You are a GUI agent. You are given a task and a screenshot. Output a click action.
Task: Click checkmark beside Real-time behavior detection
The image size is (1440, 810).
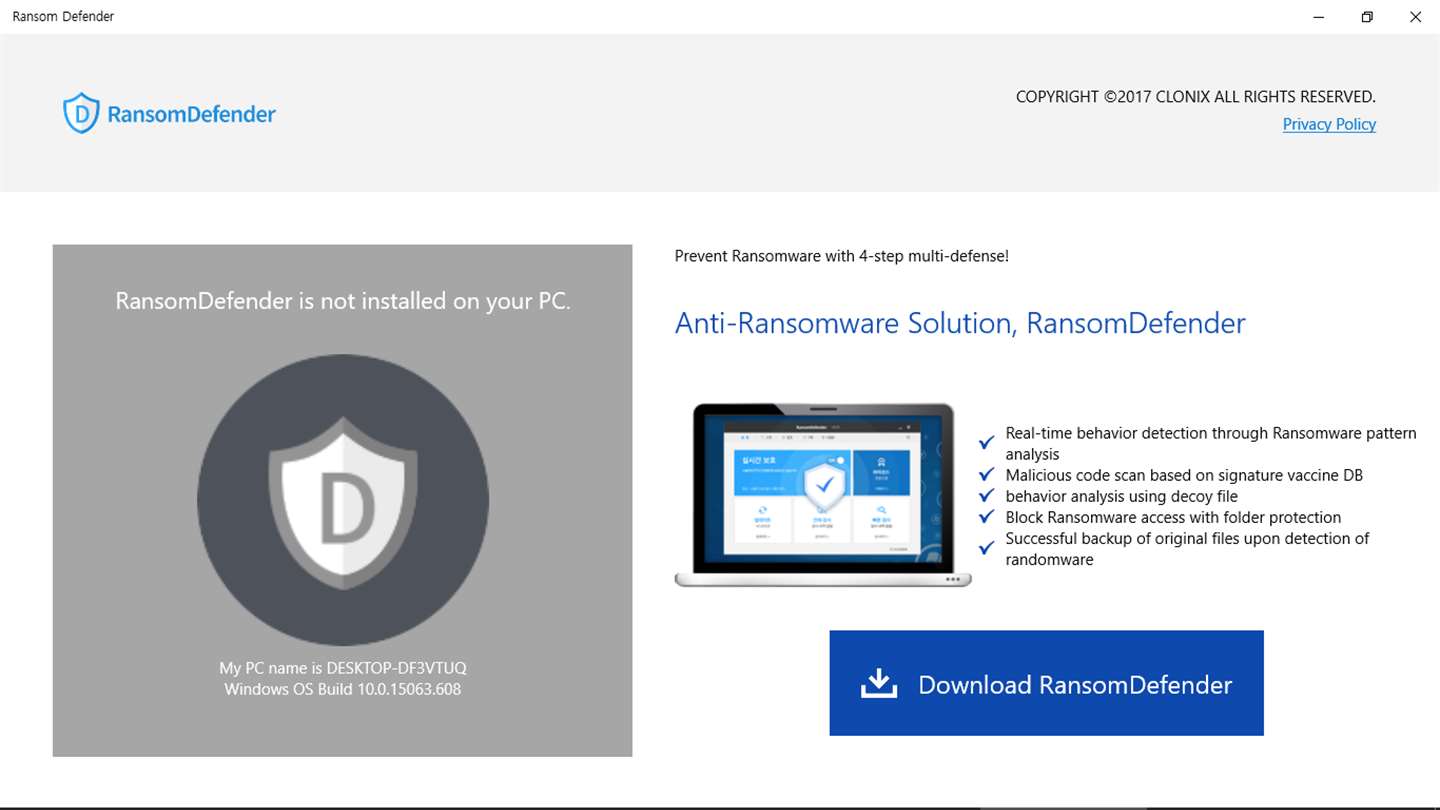(987, 441)
